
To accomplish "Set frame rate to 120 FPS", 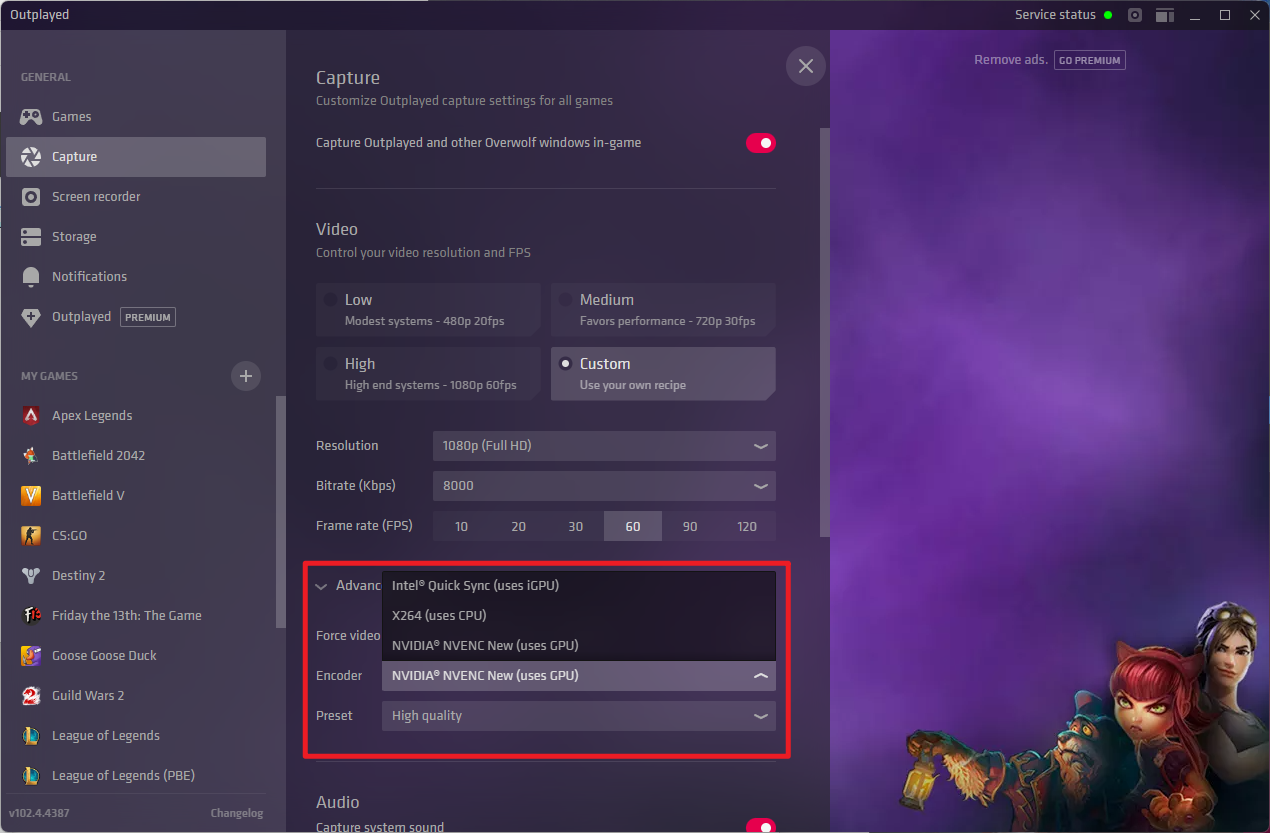I will pyautogui.click(x=747, y=526).
